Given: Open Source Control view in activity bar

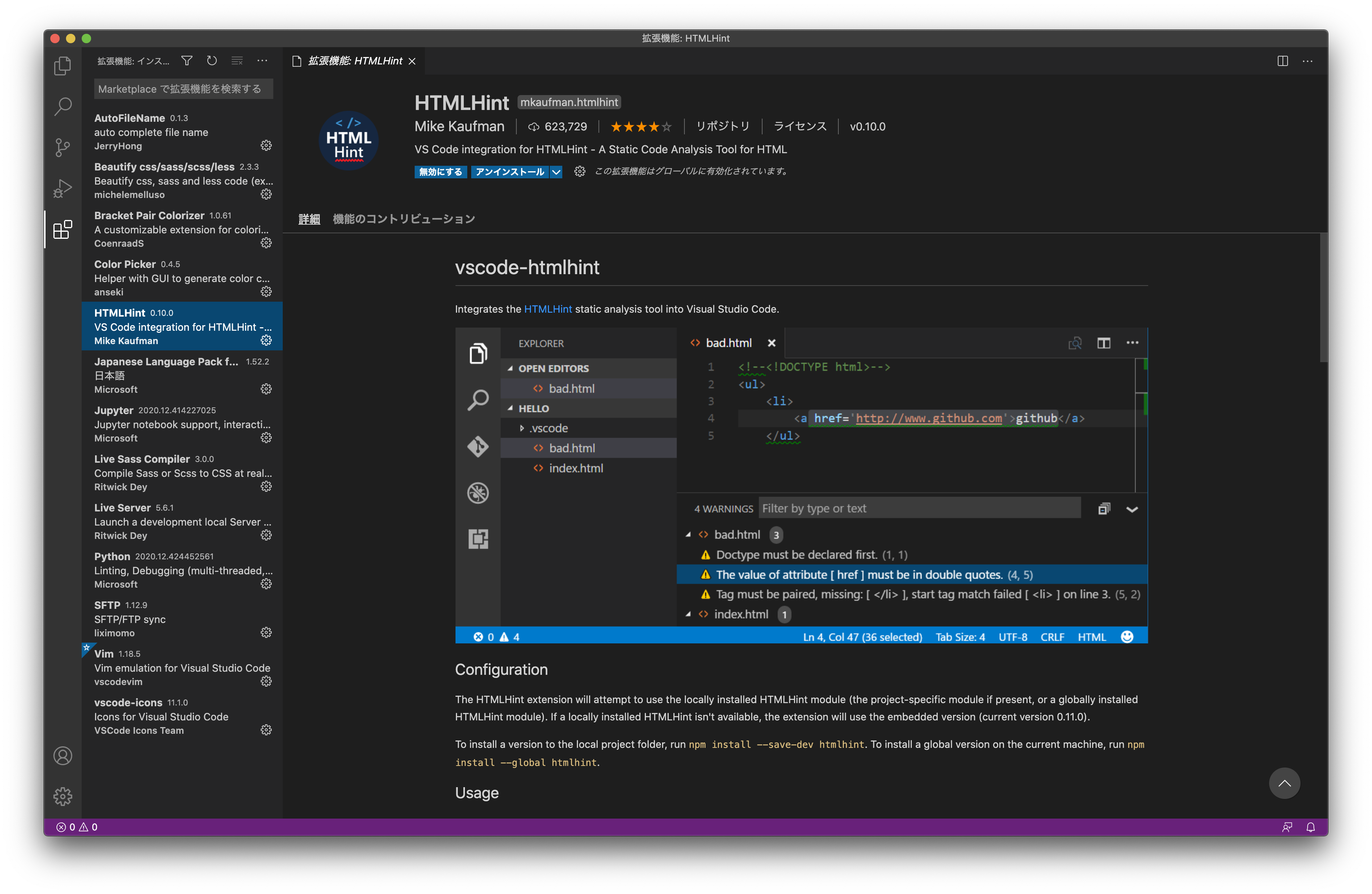Looking at the screenshot, I should [x=62, y=148].
